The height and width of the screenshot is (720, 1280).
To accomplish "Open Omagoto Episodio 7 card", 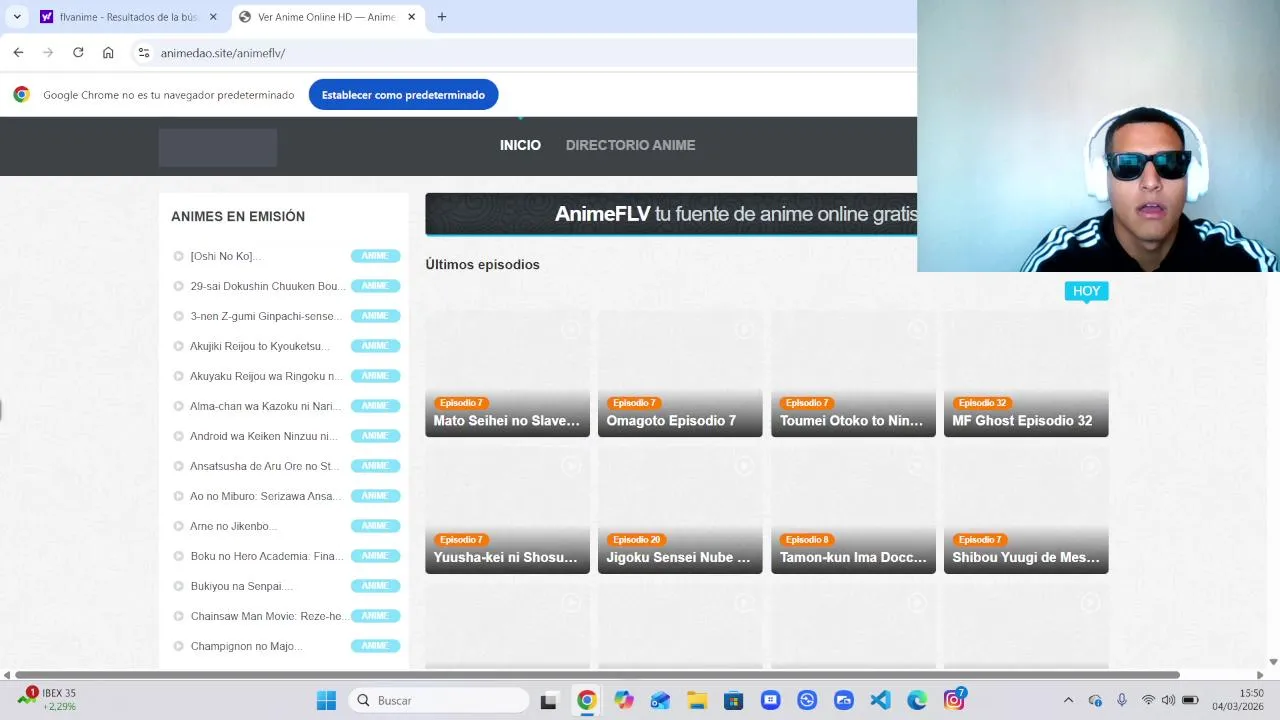I will click(x=680, y=373).
